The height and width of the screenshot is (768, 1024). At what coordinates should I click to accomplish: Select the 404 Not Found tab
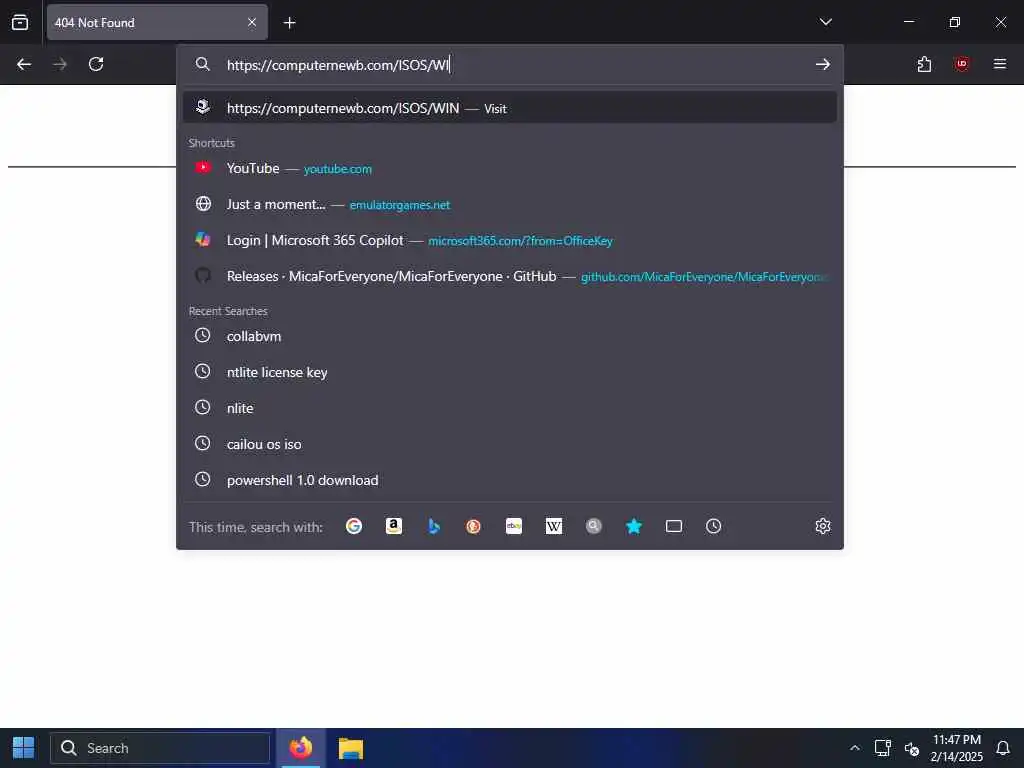click(x=157, y=22)
